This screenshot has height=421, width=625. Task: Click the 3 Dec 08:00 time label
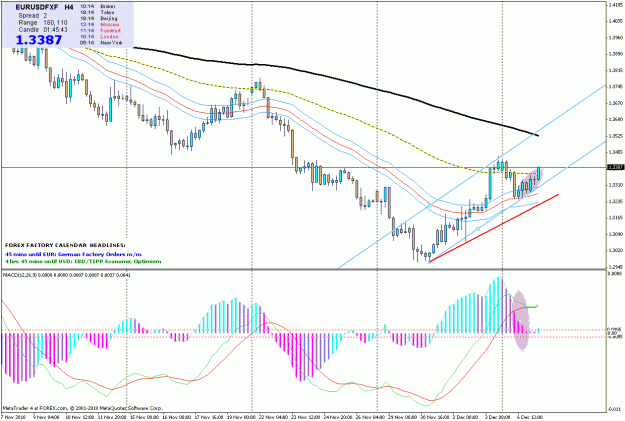tap(498, 417)
